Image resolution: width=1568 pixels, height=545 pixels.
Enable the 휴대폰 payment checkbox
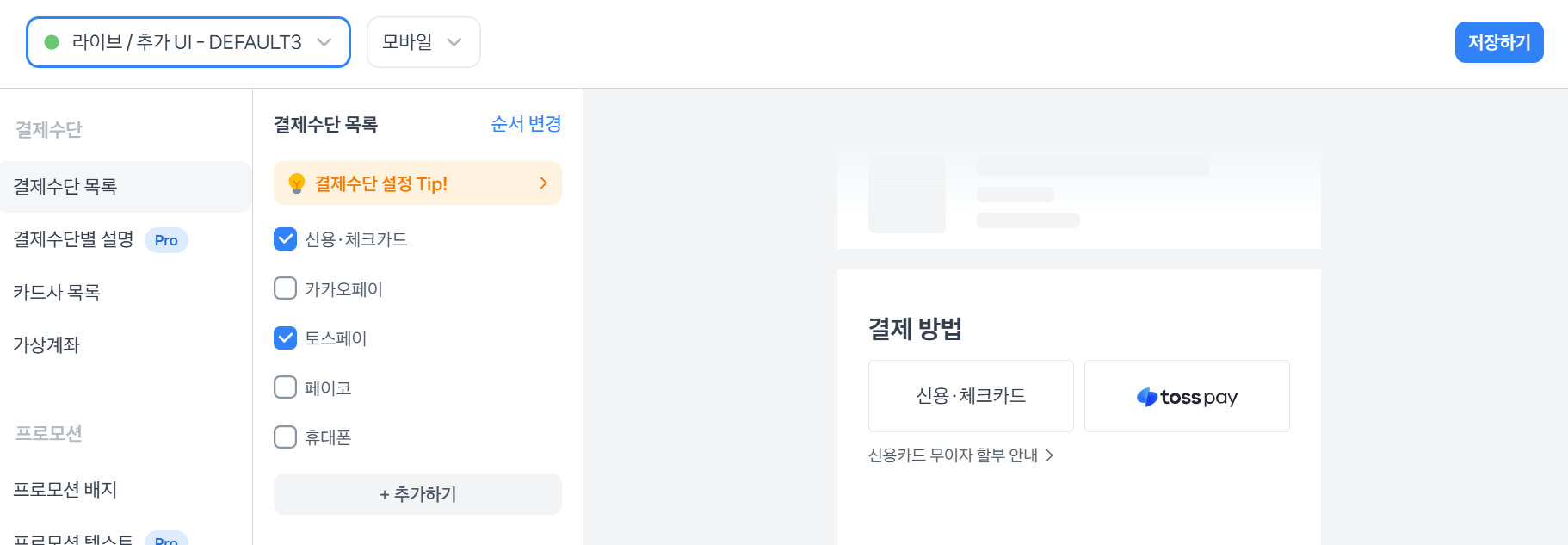285,437
